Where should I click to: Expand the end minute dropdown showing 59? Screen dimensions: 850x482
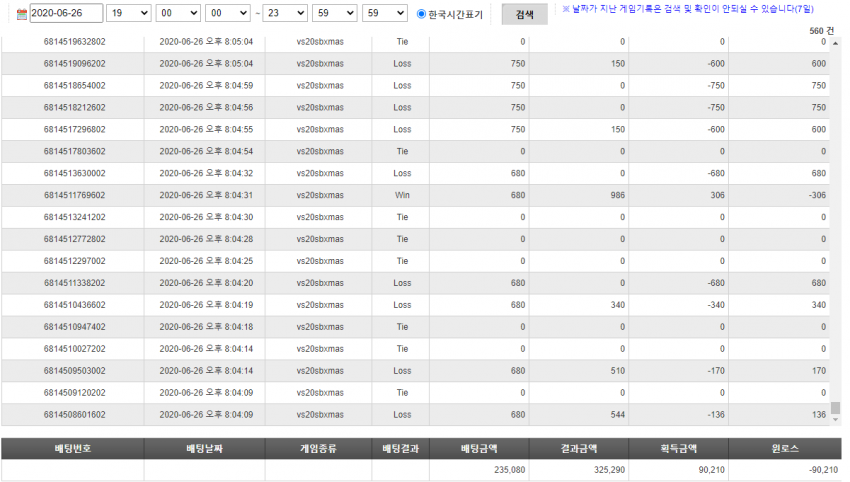point(335,13)
